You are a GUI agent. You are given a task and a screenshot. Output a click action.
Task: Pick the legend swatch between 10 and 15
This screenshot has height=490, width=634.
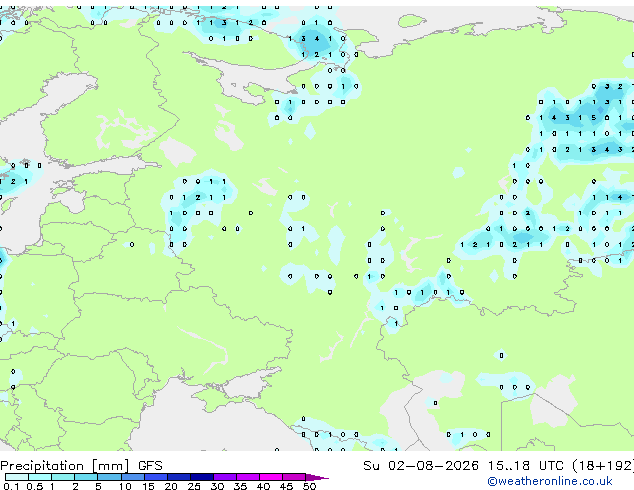(x=133, y=477)
